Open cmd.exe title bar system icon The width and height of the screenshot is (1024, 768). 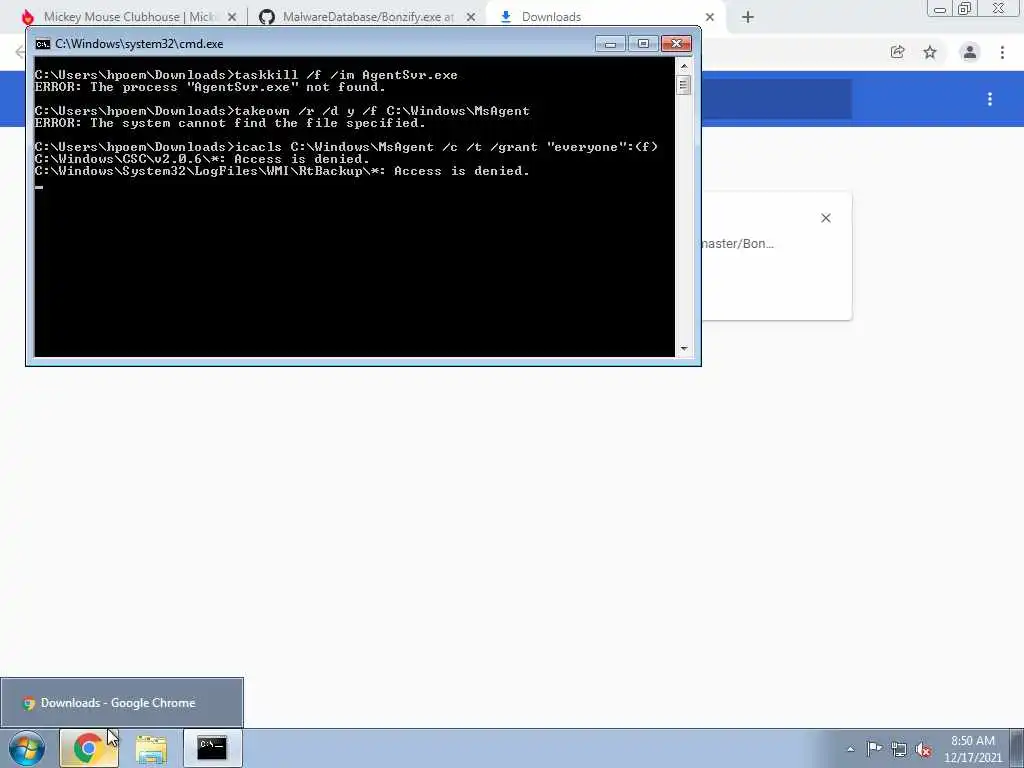(x=43, y=44)
